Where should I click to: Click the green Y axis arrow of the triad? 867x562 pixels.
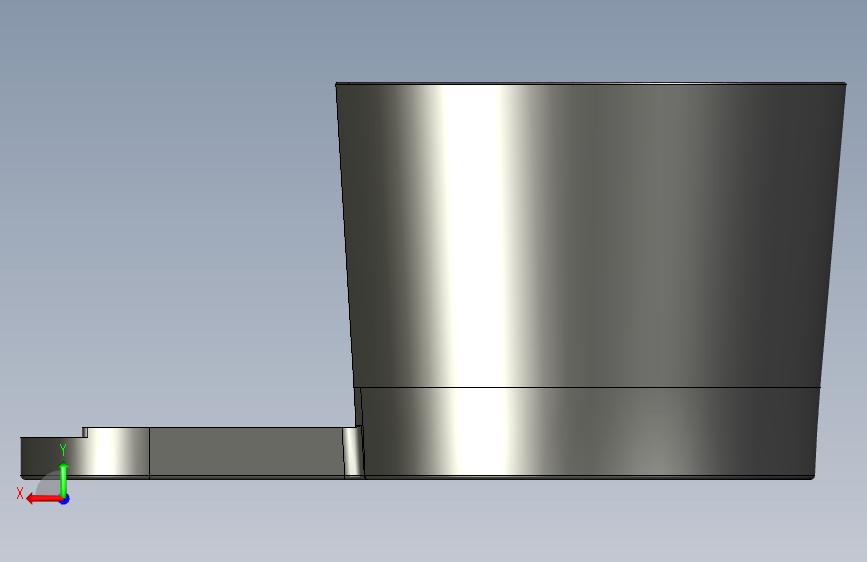click(64, 479)
